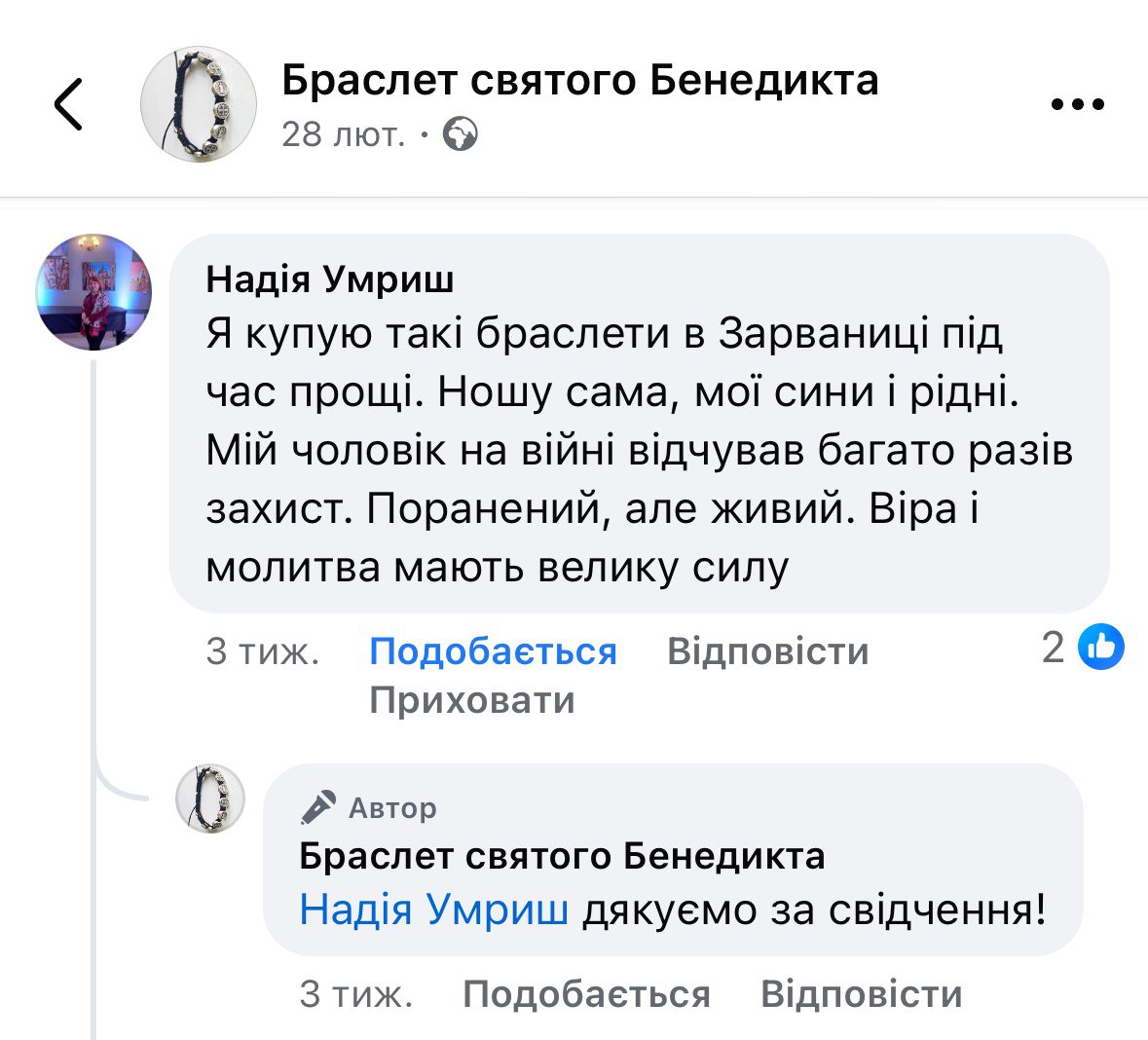
Task: Open the three-dot more options menu
Action: (1079, 104)
